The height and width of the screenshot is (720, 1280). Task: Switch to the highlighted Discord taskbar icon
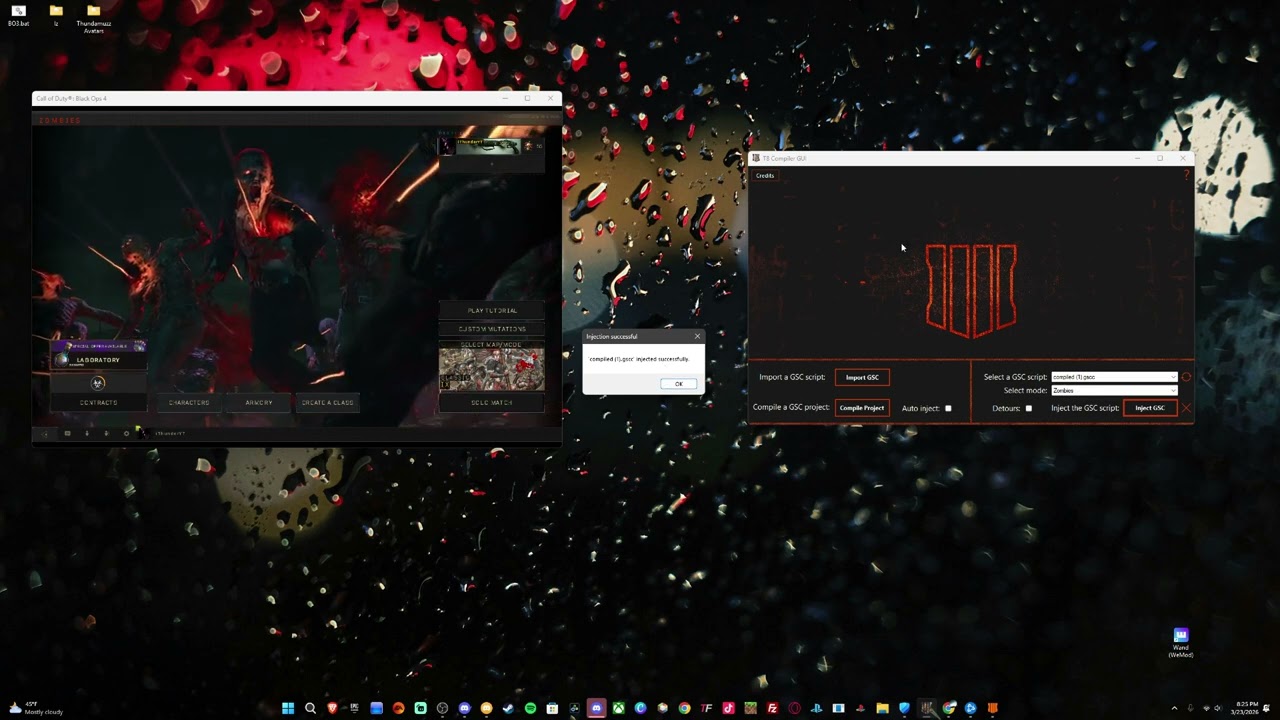pos(596,708)
